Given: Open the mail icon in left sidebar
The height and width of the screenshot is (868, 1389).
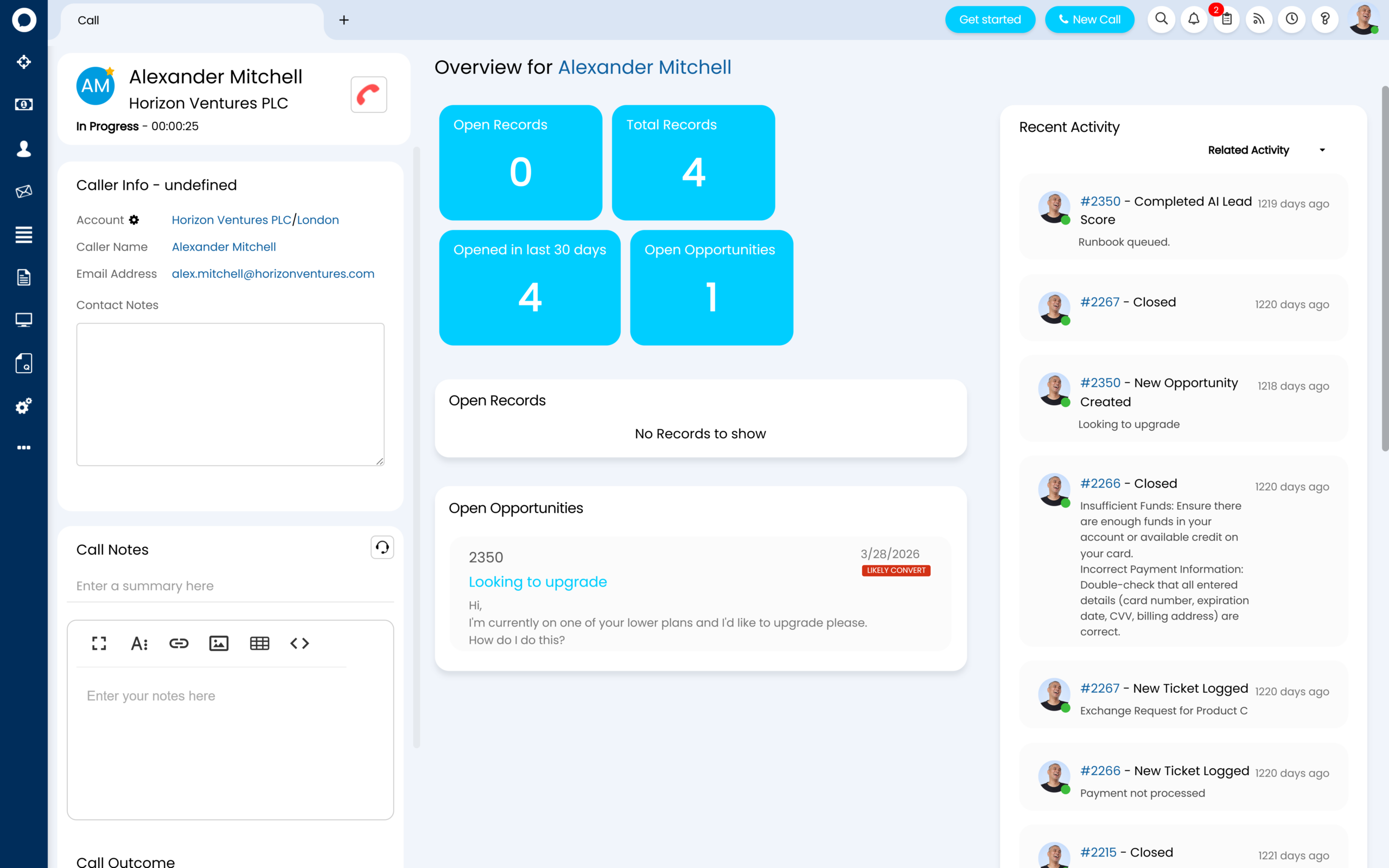Looking at the screenshot, I should (23, 191).
